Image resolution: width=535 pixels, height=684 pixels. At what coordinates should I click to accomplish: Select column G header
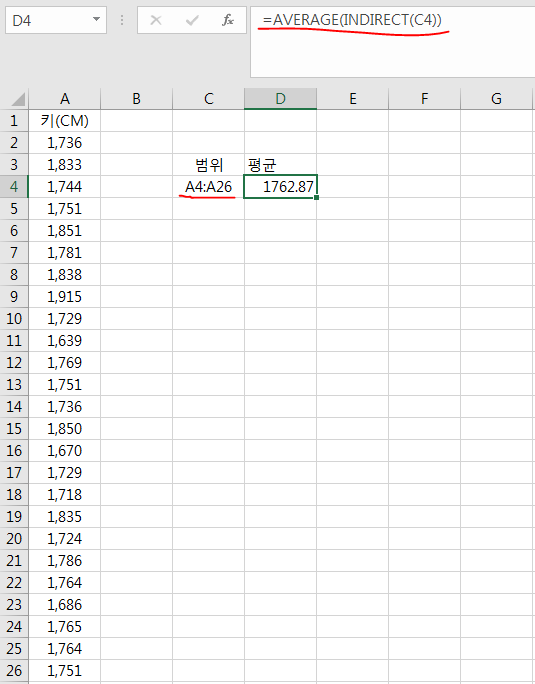497,99
